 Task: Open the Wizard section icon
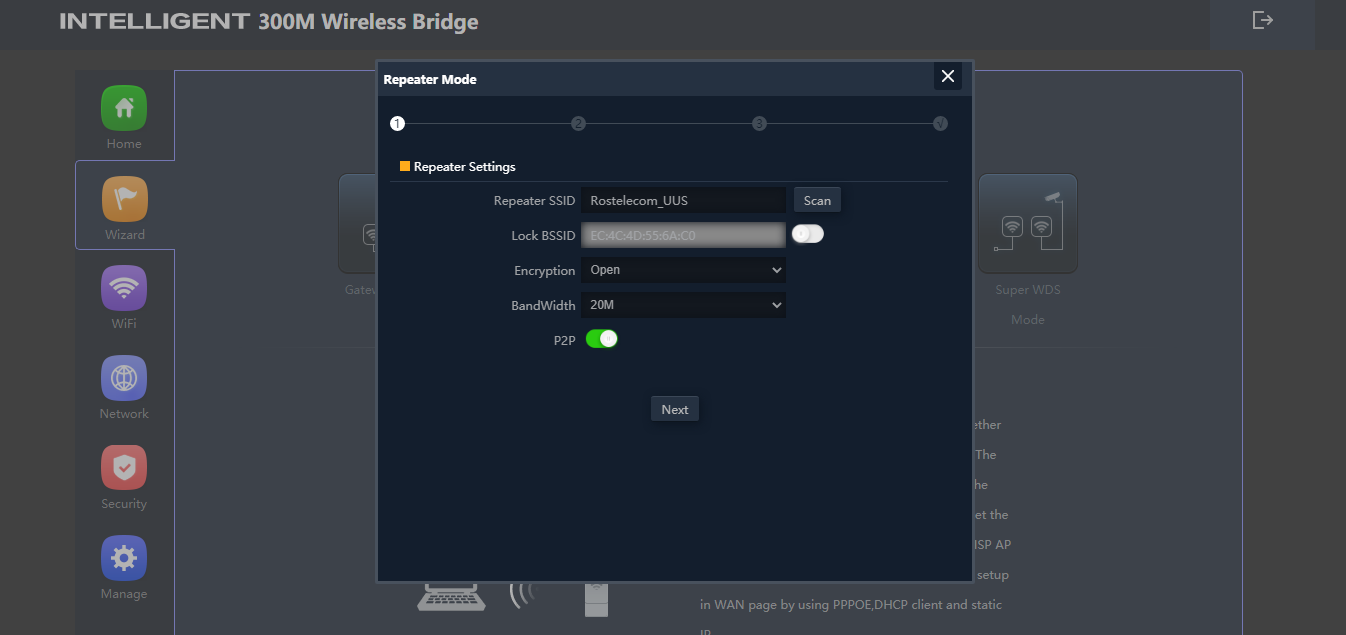click(x=124, y=199)
